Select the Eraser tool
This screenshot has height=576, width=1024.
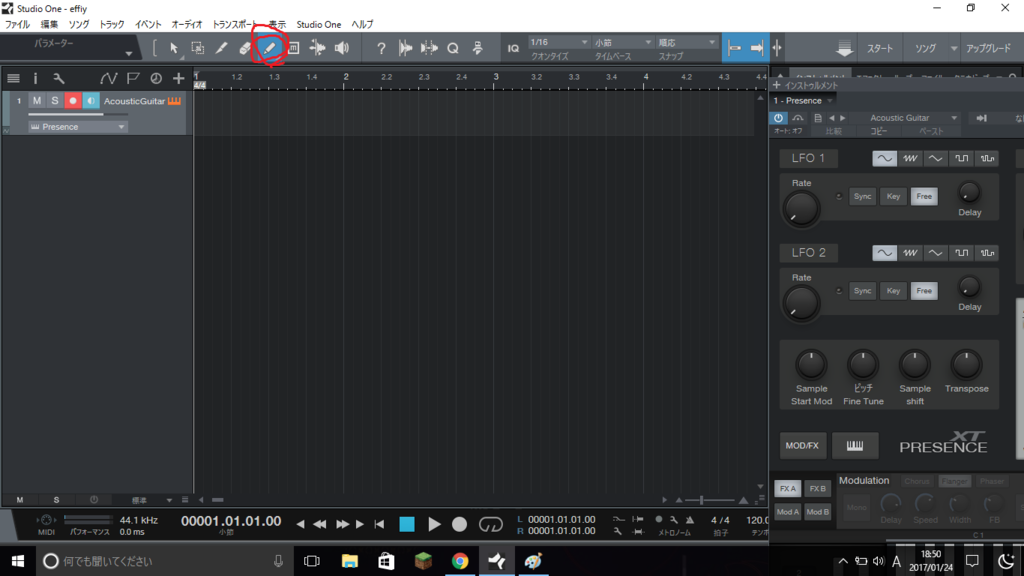pyautogui.click(x=245, y=48)
